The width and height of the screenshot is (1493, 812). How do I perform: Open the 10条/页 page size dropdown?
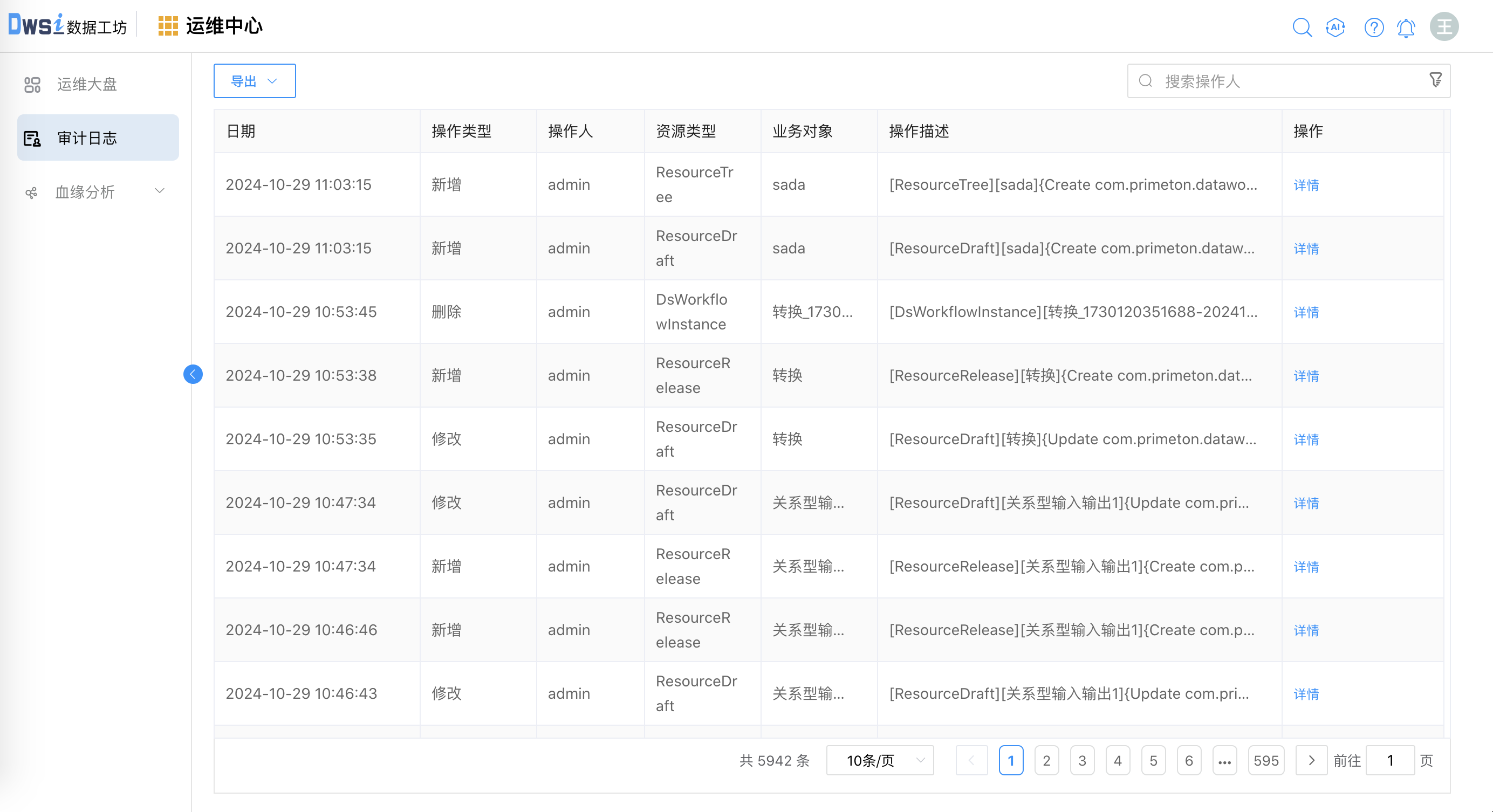point(880,760)
